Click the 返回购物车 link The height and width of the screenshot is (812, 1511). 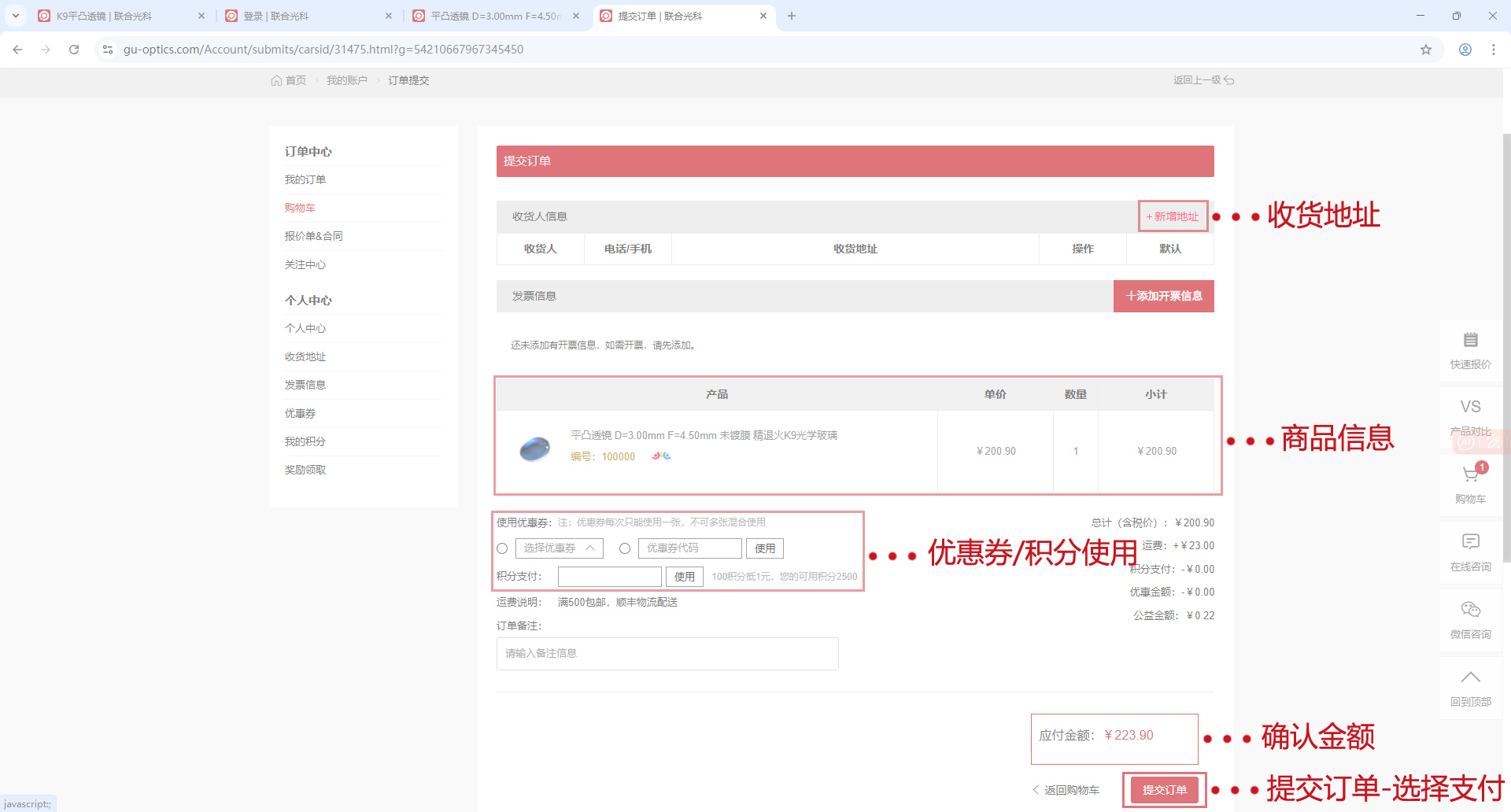[x=1066, y=790]
